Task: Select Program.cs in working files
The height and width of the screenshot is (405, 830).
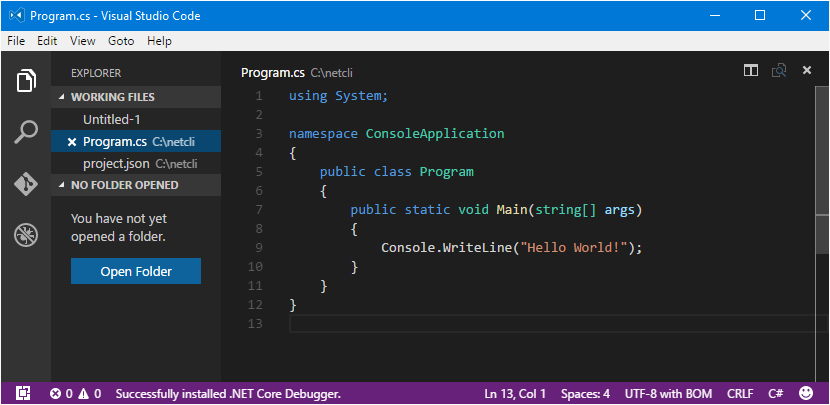Action: [x=136, y=141]
